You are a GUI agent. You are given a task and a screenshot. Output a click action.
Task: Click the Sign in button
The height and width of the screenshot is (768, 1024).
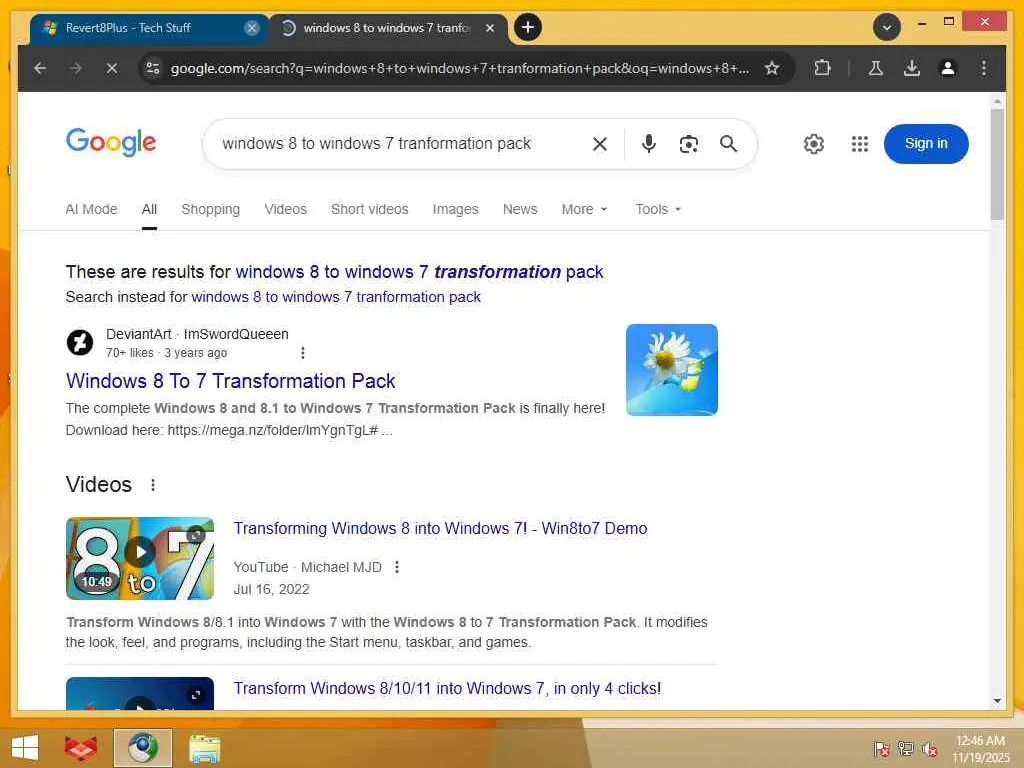click(x=925, y=144)
